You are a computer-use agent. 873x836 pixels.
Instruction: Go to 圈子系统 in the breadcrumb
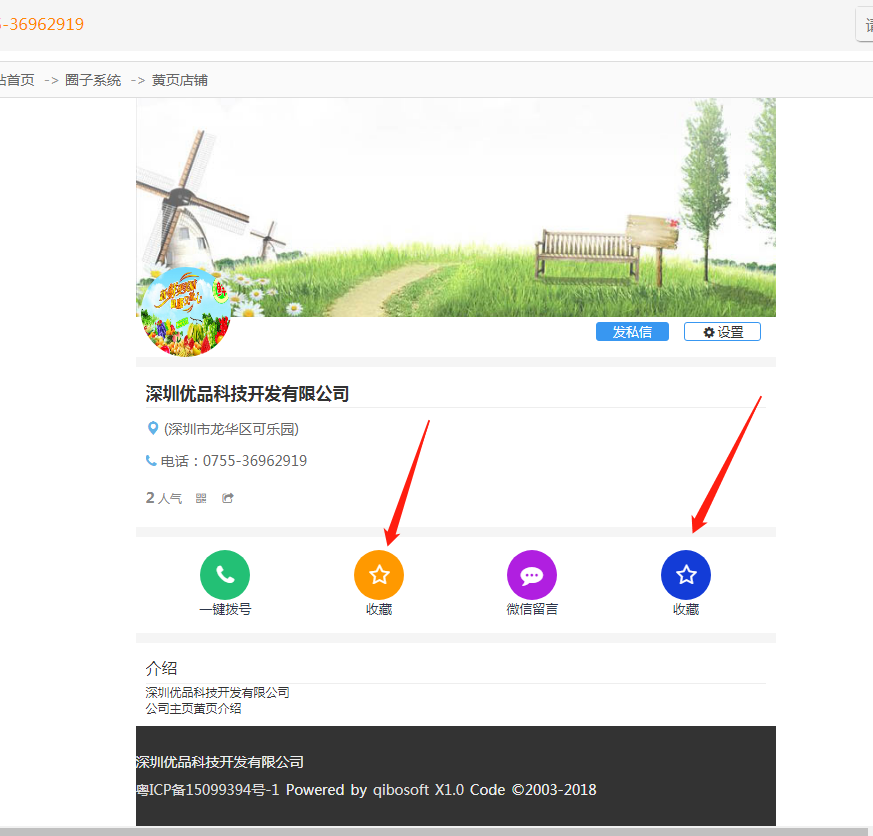(x=93, y=80)
